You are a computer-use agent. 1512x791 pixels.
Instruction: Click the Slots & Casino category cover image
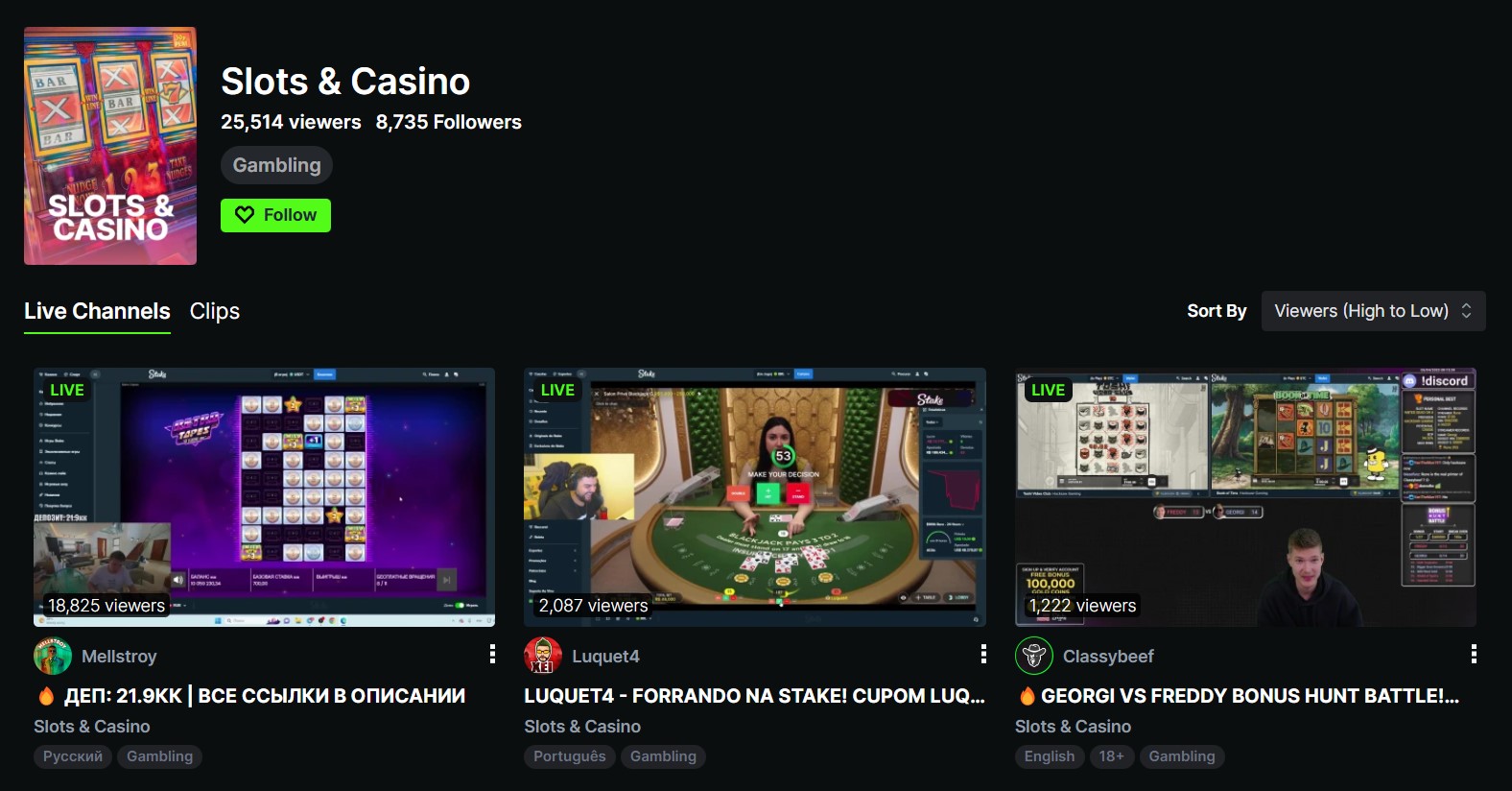coord(110,146)
